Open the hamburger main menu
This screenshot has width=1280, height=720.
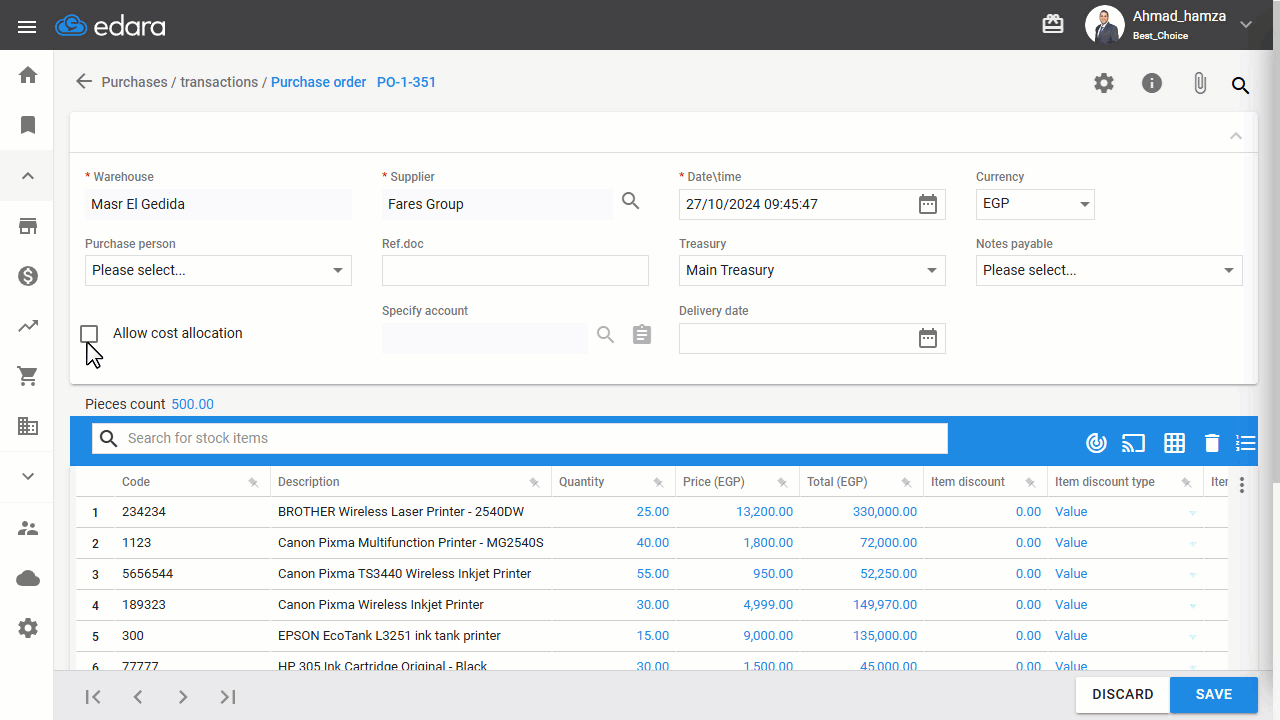coord(27,26)
